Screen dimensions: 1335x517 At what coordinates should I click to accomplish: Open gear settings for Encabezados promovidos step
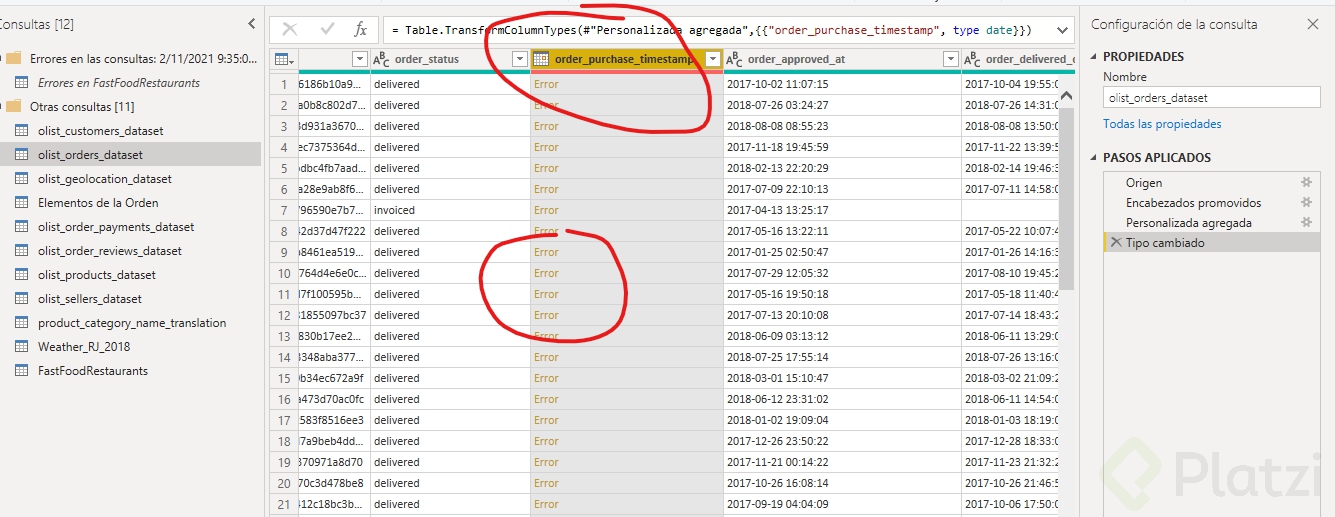click(x=1305, y=202)
